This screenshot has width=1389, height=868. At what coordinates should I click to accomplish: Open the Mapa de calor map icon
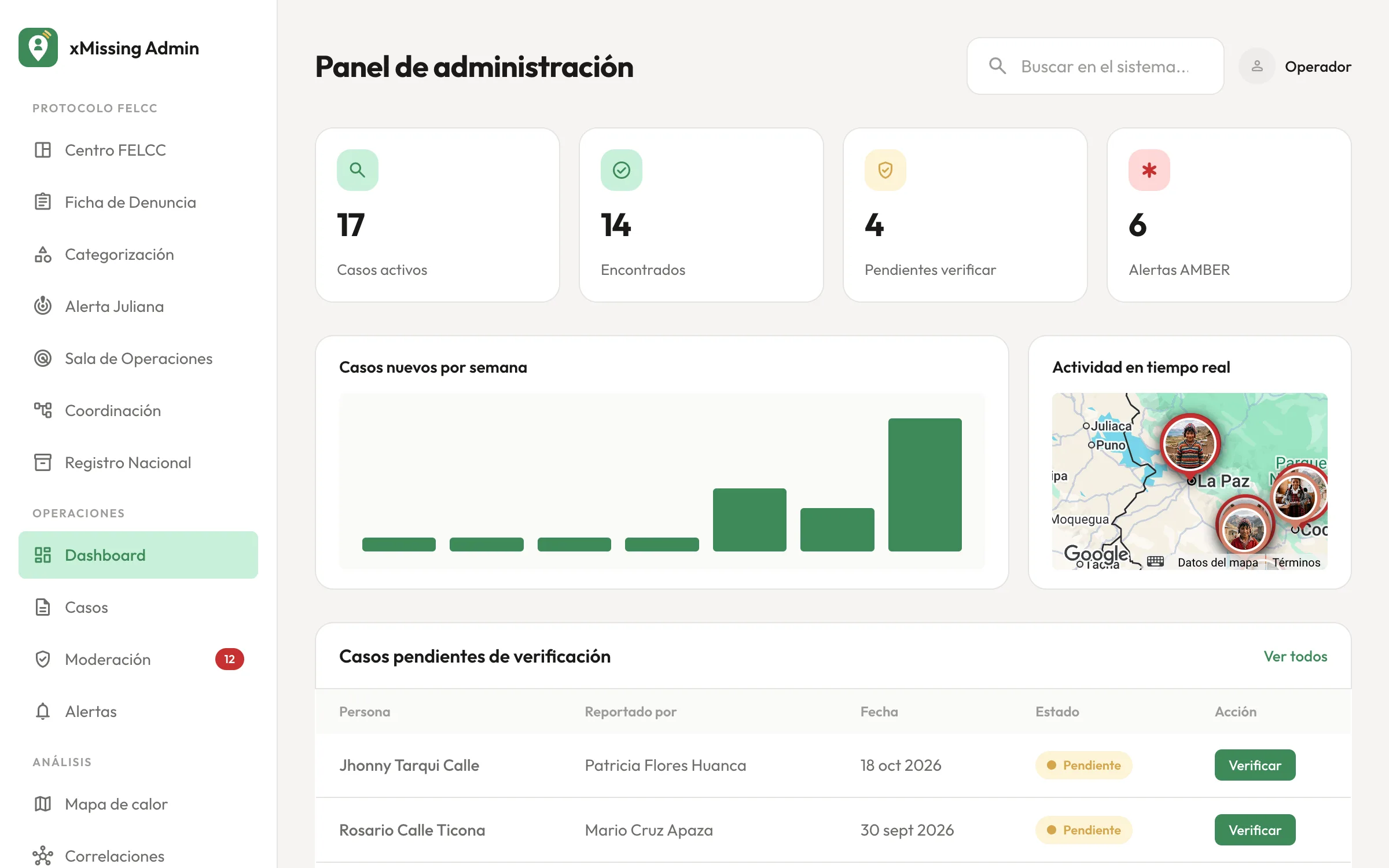[x=43, y=804]
